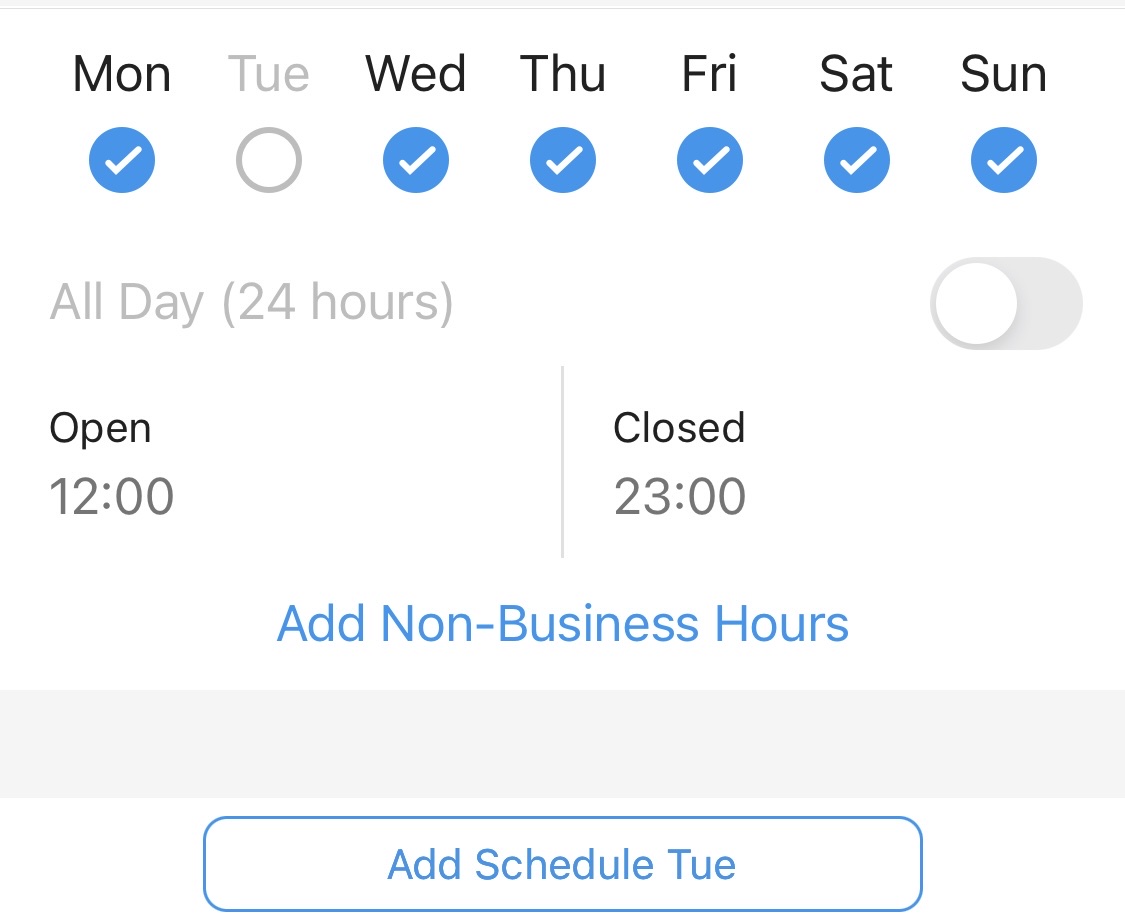Click the Fri day label text
This screenshot has width=1125, height=916.
pos(710,72)
